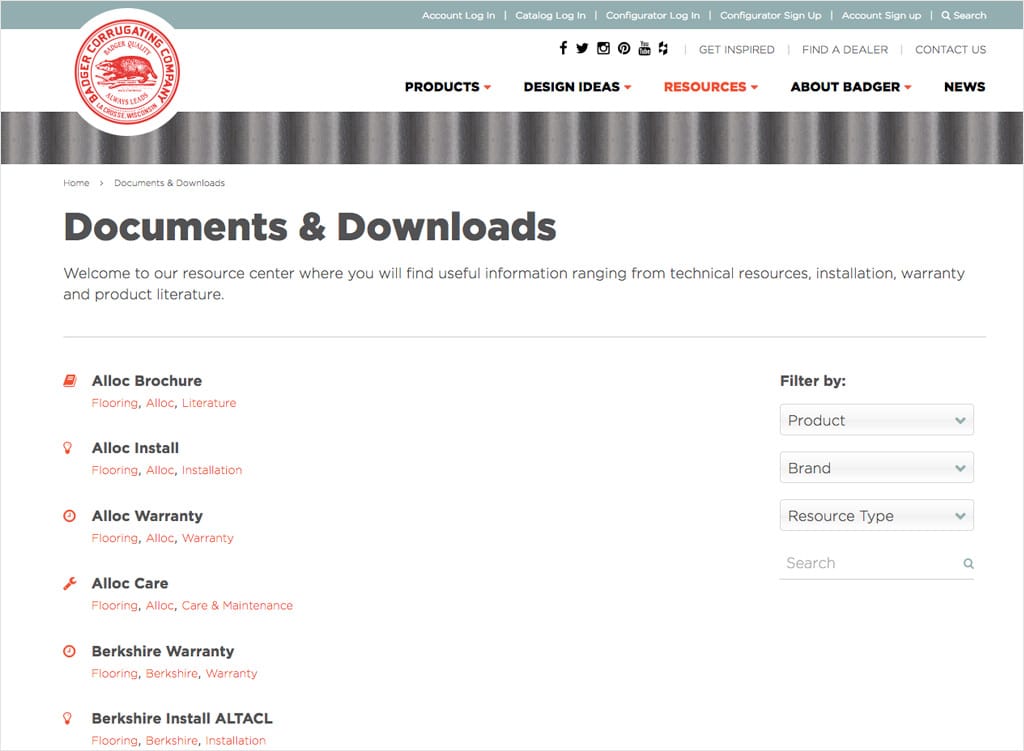Click the Literature tag under Alloc Brochure

pos(209,403)
